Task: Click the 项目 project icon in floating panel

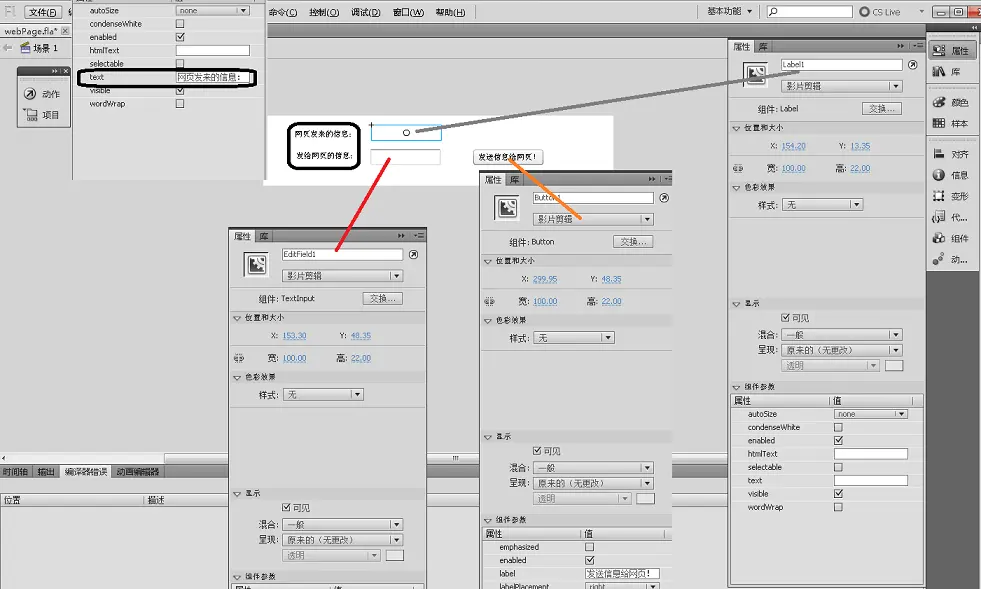Action: [30, 115]
